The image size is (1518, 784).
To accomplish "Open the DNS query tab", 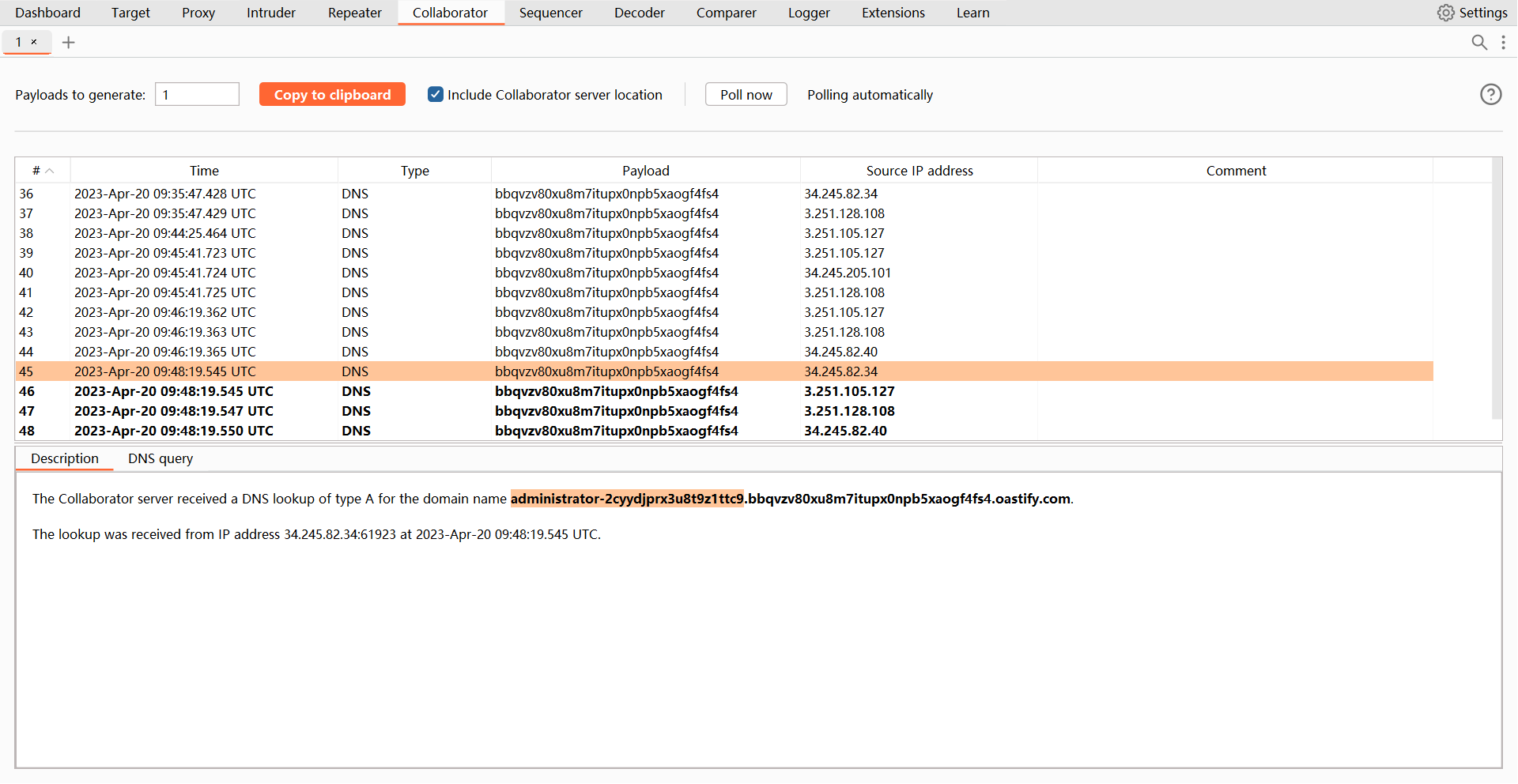I will coord(160,458).
